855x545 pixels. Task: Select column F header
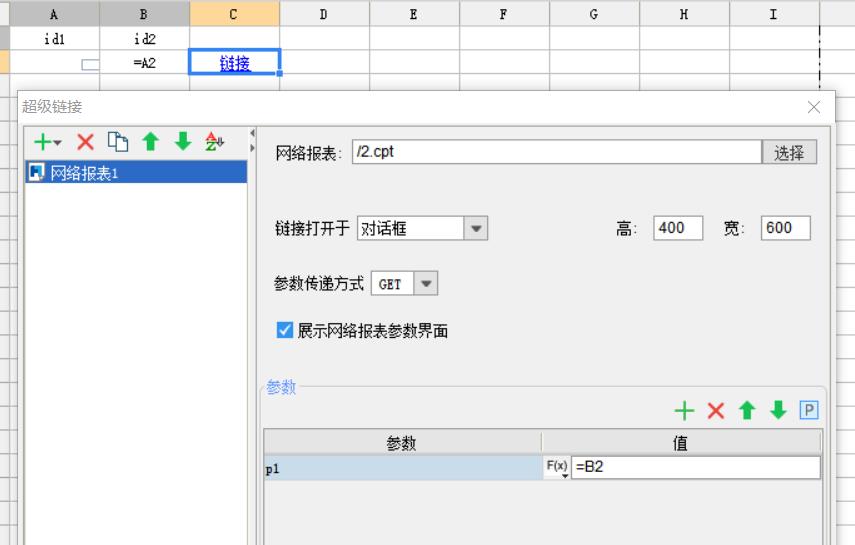click(x=504, y=14)
